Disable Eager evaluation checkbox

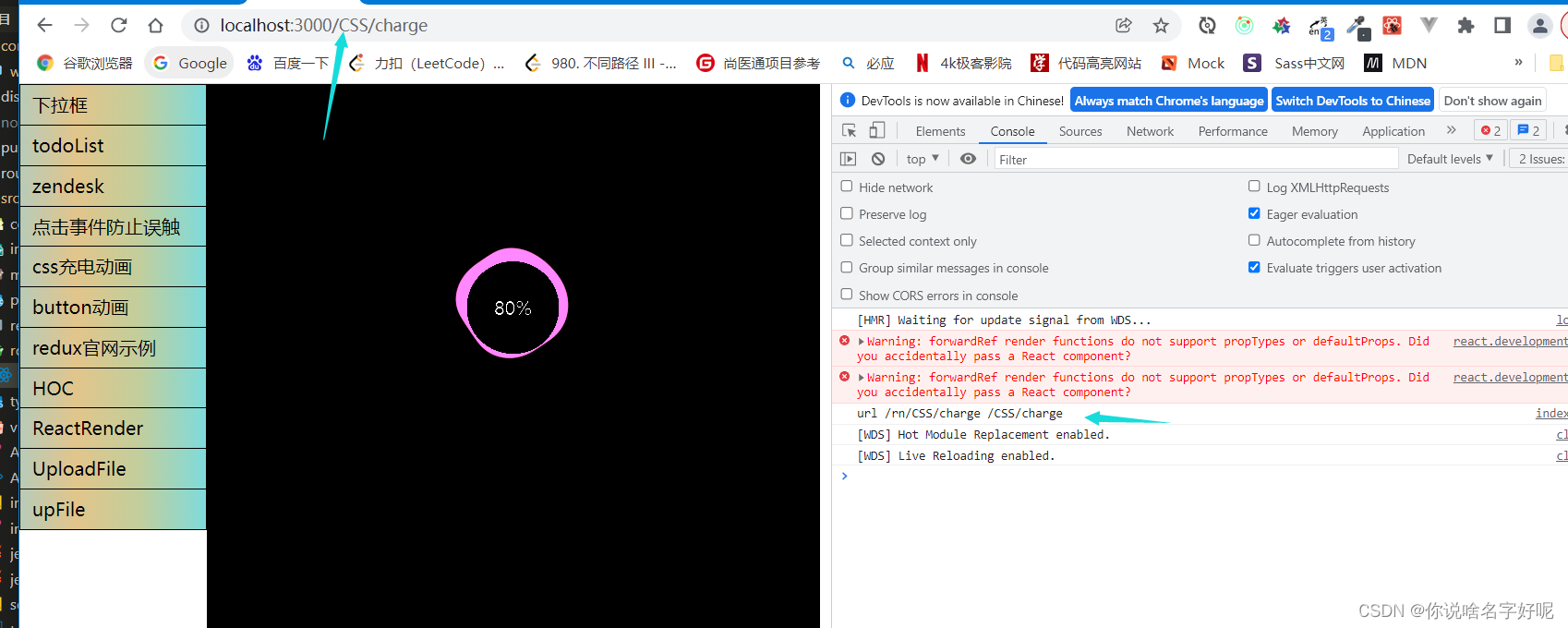[1254, 213]
